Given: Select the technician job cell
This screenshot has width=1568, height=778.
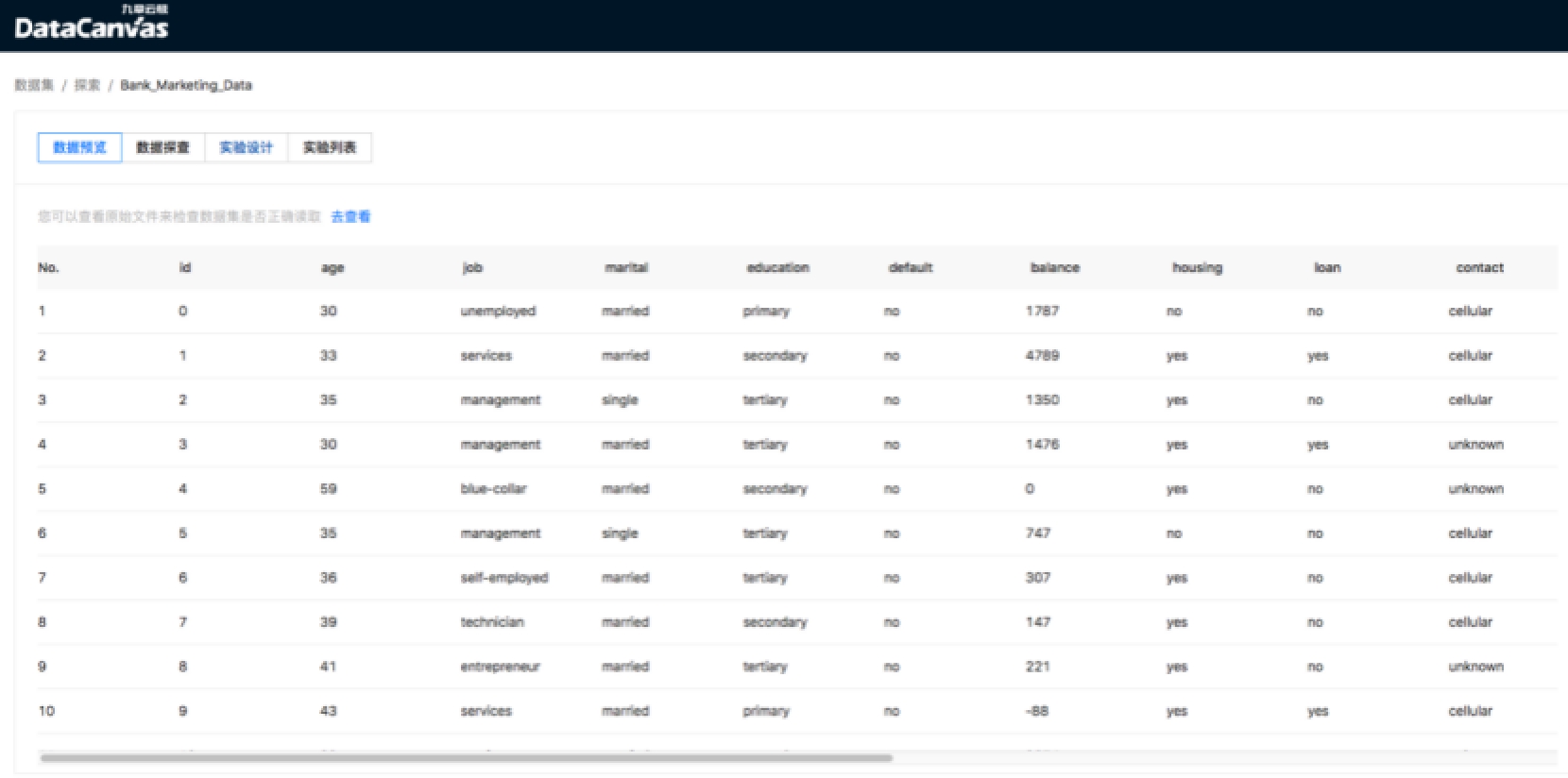Looking at the screenshot, I should (x=492, y=622).
